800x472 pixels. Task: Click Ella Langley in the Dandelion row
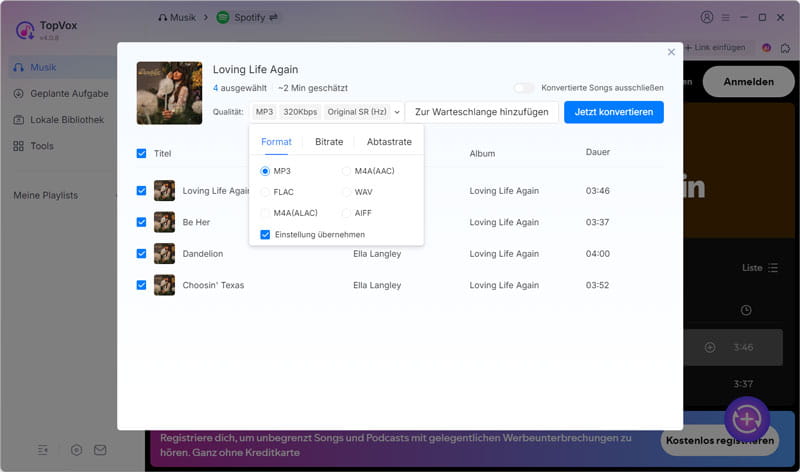[x=377, y=254]
